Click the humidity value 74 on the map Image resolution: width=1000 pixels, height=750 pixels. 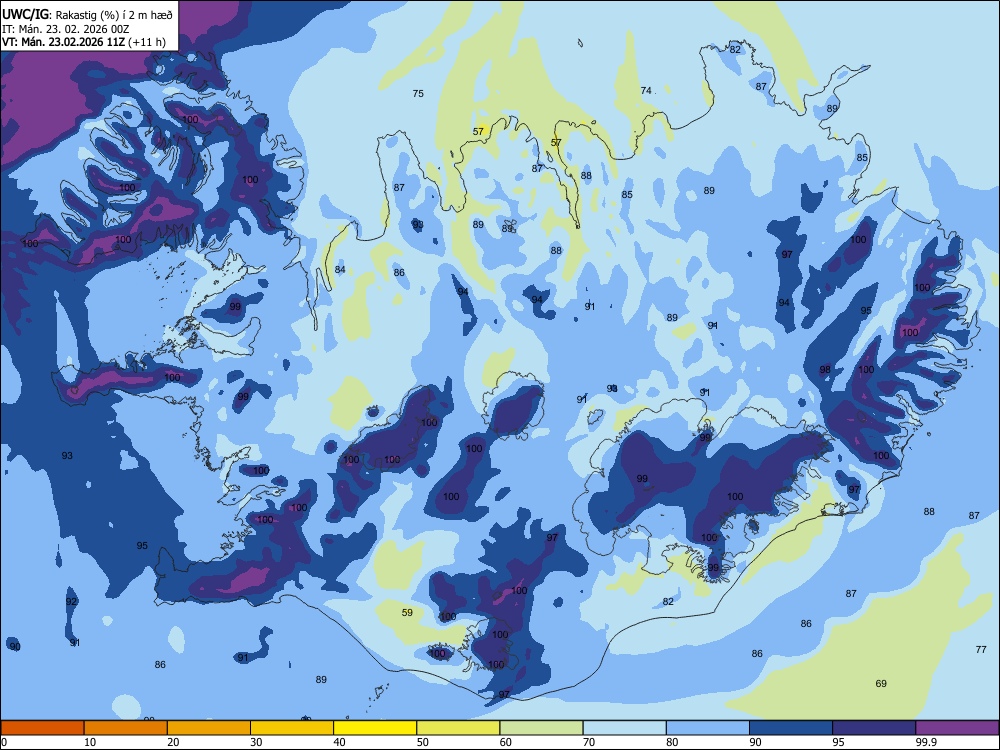pyautogui.click(x=646, y=91)
